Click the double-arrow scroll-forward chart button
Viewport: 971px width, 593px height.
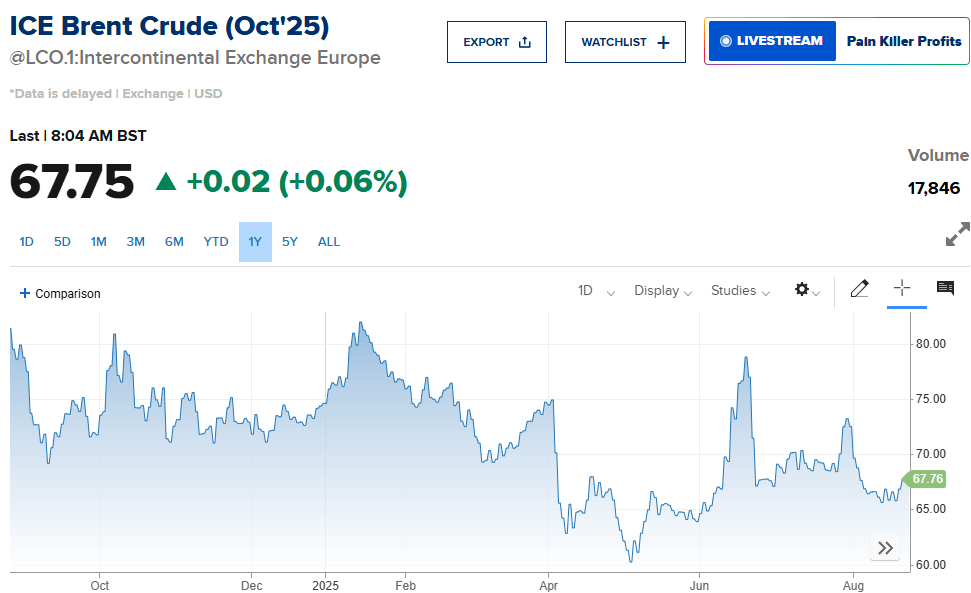point(885,548)
